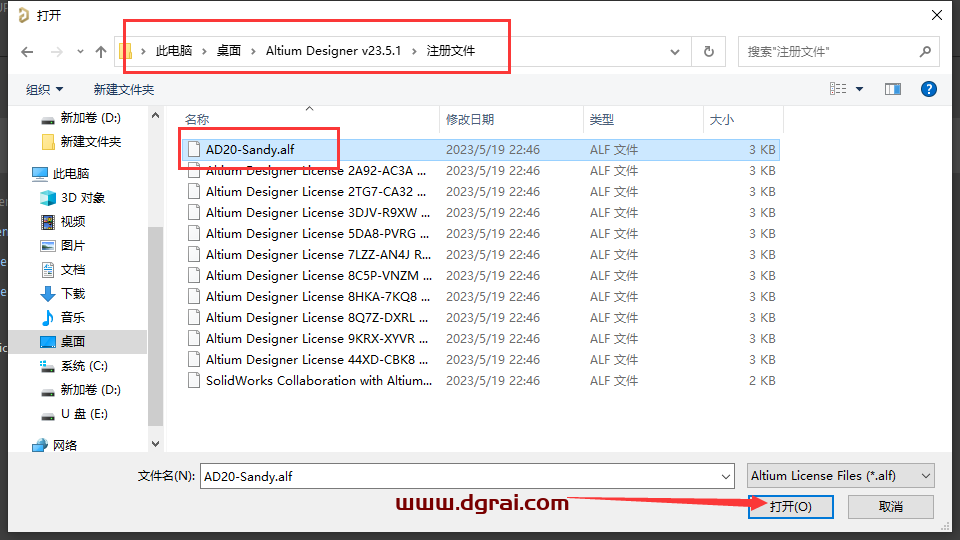Click Altium Designer v23.5.1 in breadcrumb
This screenshot has width=960, height=540.
[334, 51]
